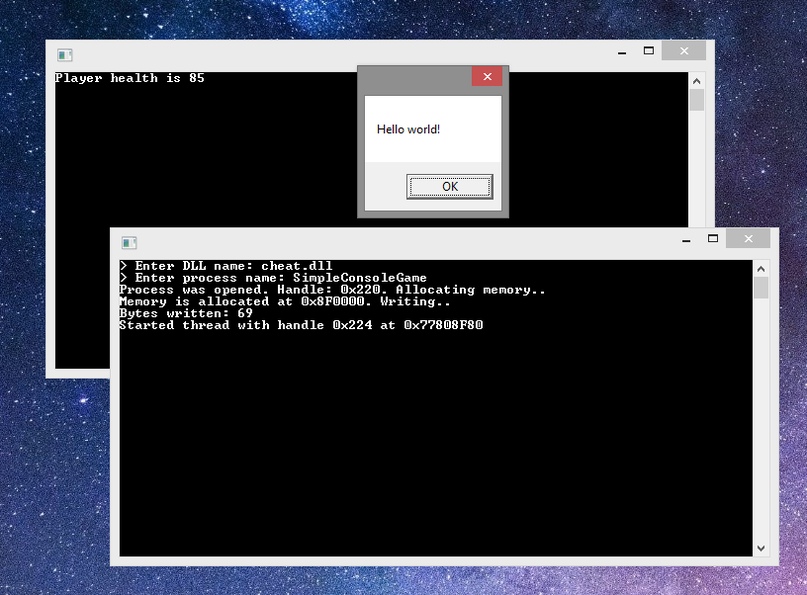Screen dimensions: 807x595
Task: Close the Hello world message box
Action: pos(487,77)
